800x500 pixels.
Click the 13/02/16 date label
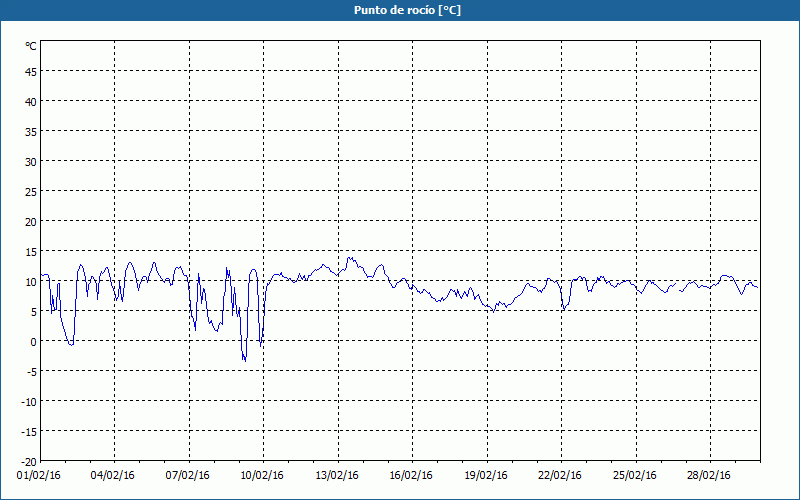click(337, 476)
